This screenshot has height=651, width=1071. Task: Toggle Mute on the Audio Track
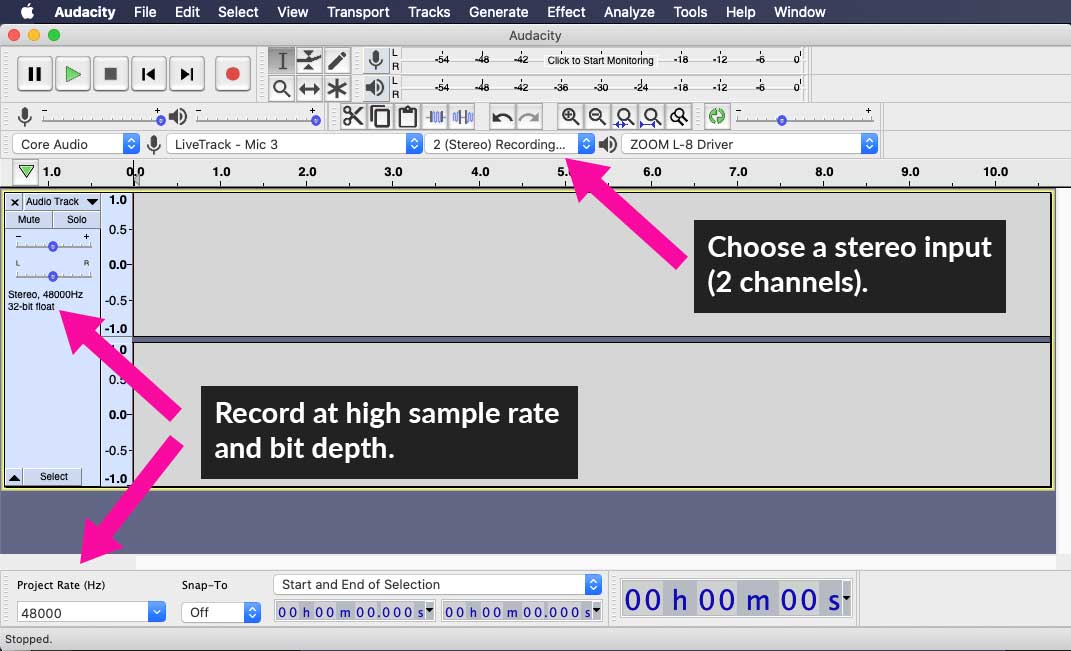click(x=29, y=219)
